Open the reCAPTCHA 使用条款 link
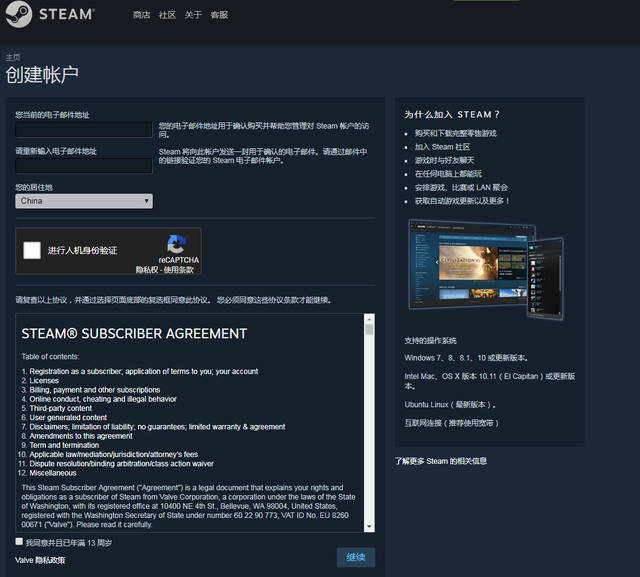Viewport: 640px width, 577px height. (x=178, y=270)
